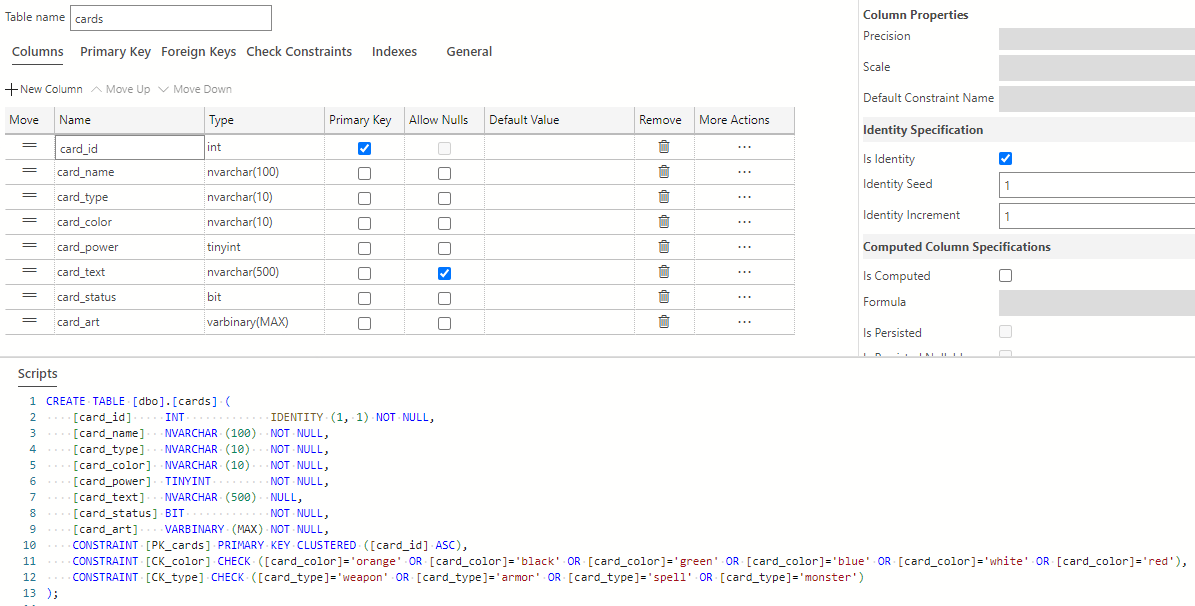Edit the card_id column name field
This screenshot has width=1195, height=606.
[130, 147]
